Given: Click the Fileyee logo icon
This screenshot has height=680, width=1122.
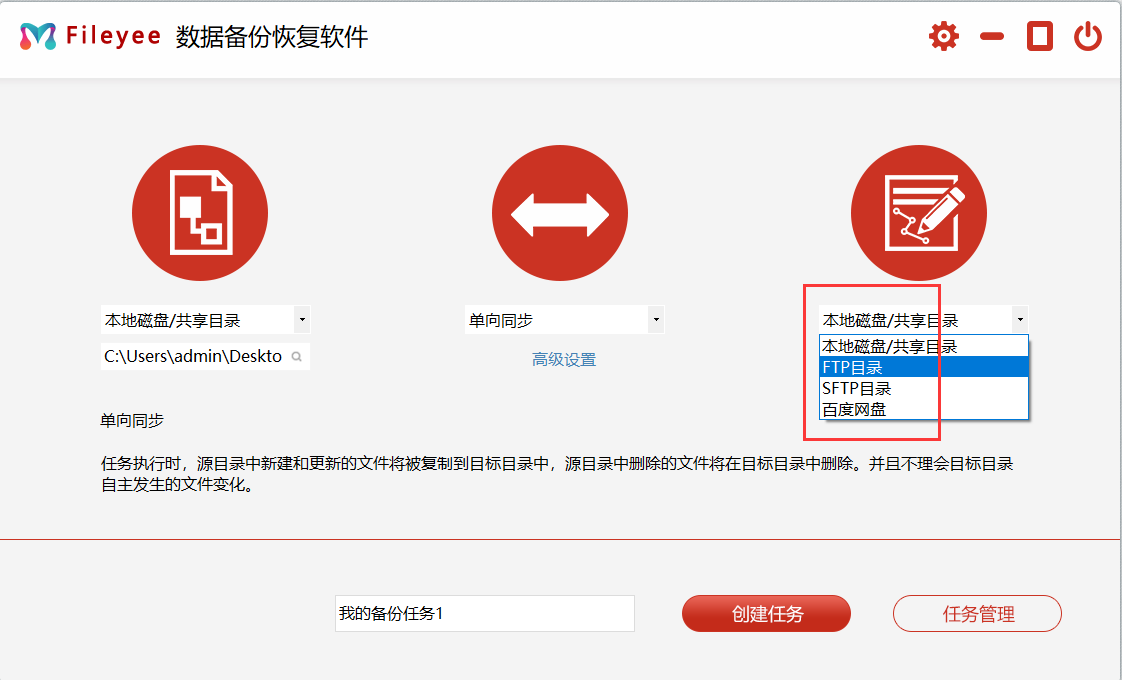Looking at the screenshot, I should pyautogui.click(x=38, y=37).
